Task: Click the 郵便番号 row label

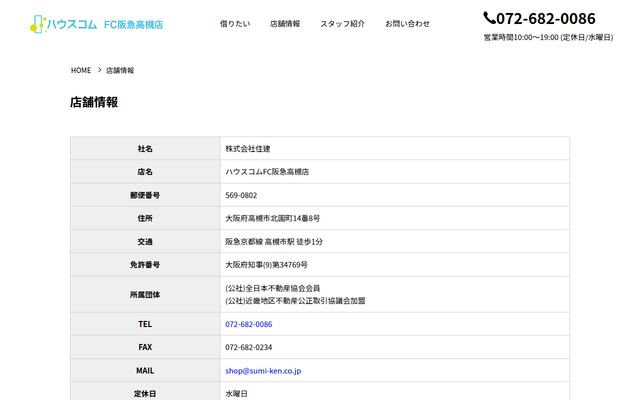Action: pos(145,195)
